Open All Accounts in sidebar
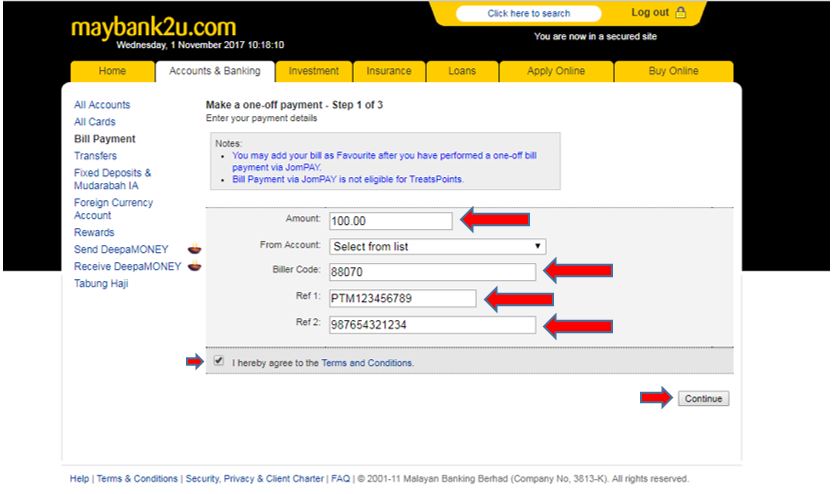The image size is (834, 494). click(x=102, y=105)
